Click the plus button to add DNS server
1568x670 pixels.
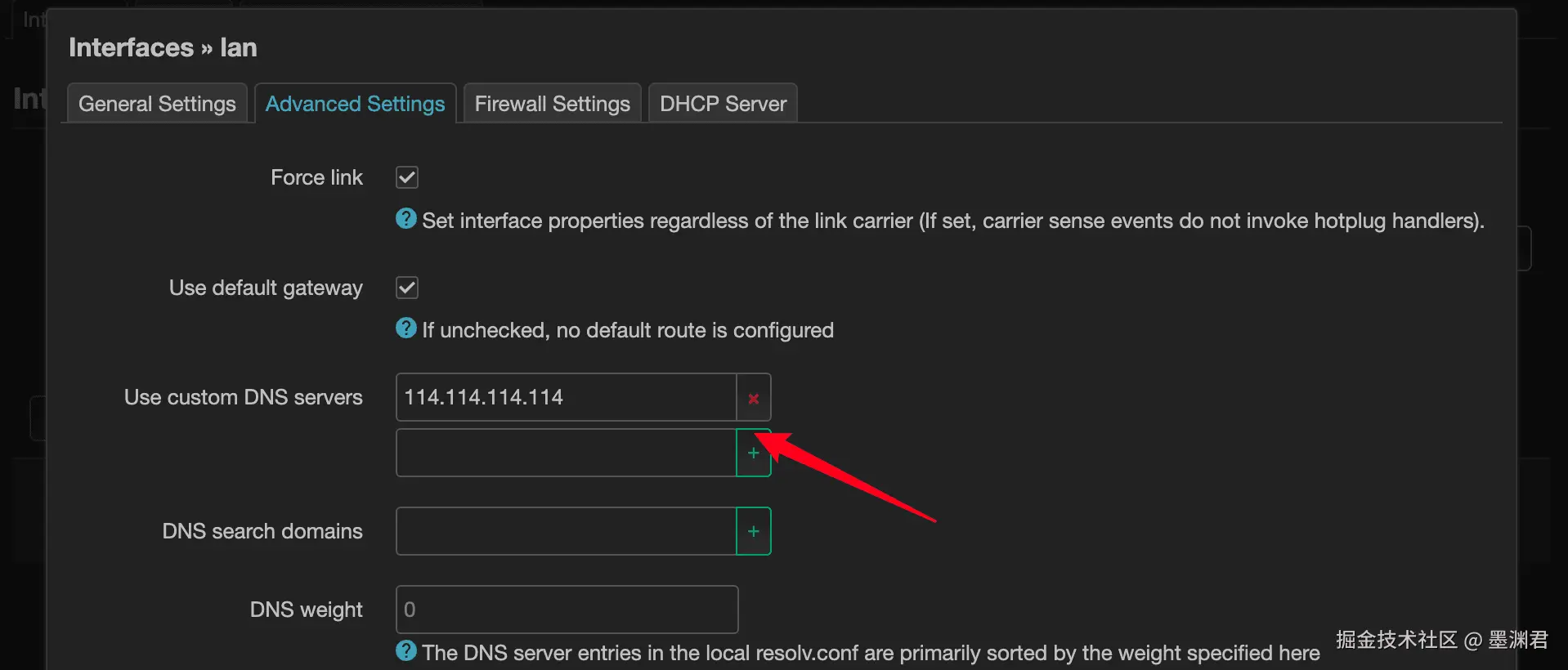(x=753, y=453)
